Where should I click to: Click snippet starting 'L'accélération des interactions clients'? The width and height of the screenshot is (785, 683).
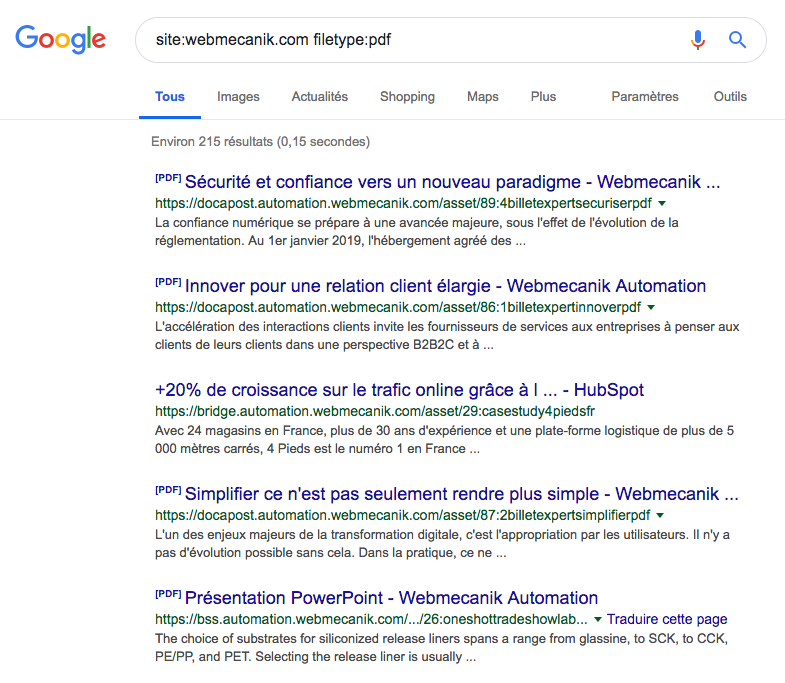pyautogui.click(x=447, y=335)
